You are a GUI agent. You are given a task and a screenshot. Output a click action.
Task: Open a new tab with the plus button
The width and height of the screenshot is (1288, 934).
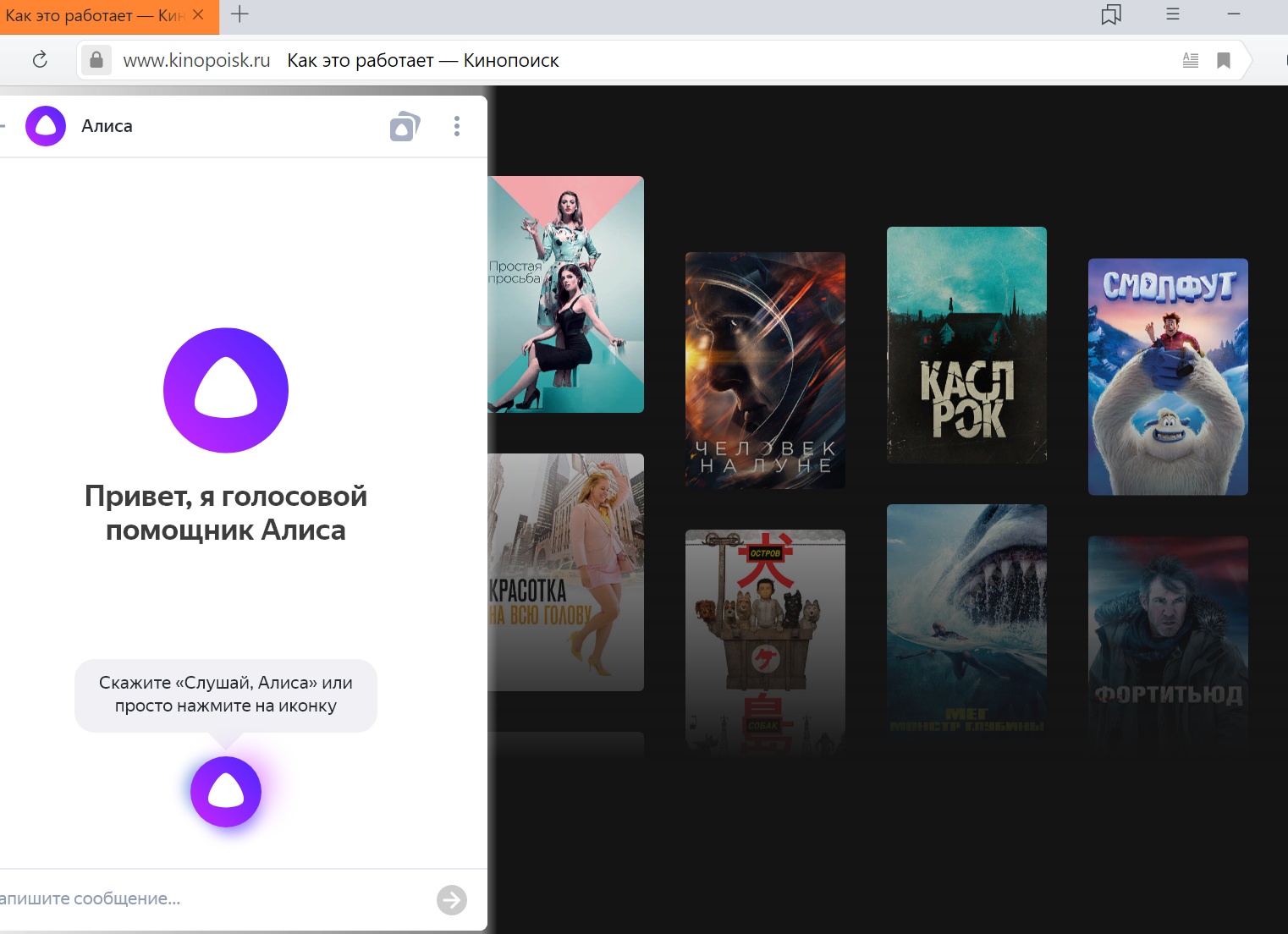pos(240,14)
